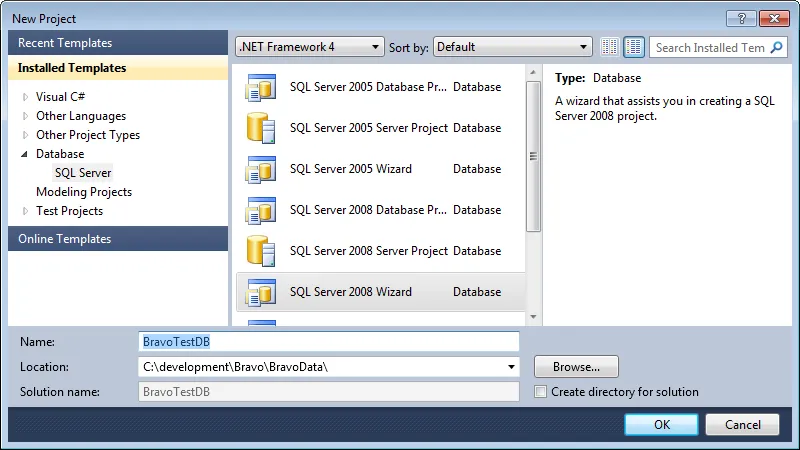The height and width of the screenshot is (450, 800).
Task: Open the Online Templates section
Action: click(118, 239)
